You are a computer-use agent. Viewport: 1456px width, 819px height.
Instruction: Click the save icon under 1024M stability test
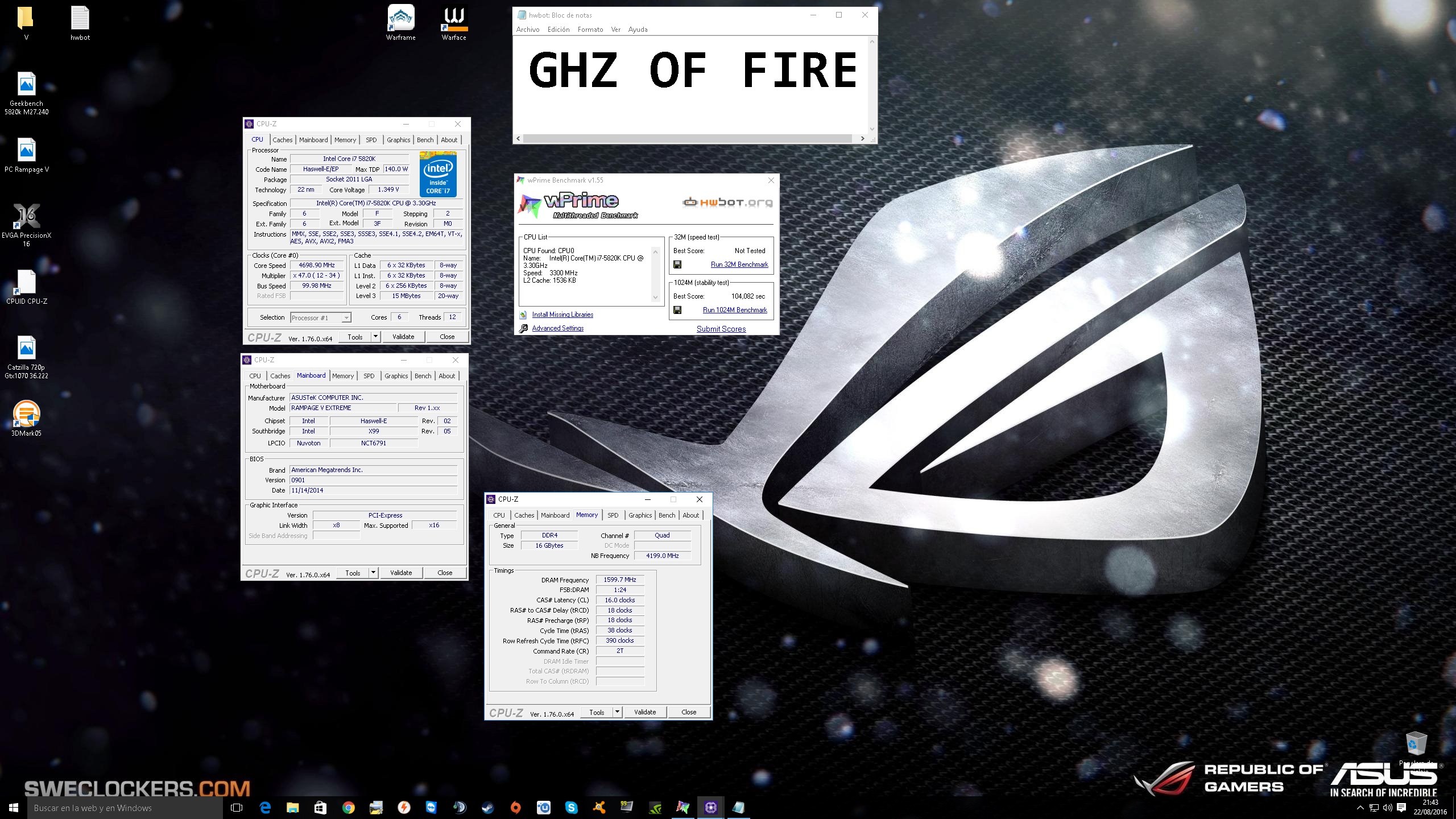(x=677, y=310)
